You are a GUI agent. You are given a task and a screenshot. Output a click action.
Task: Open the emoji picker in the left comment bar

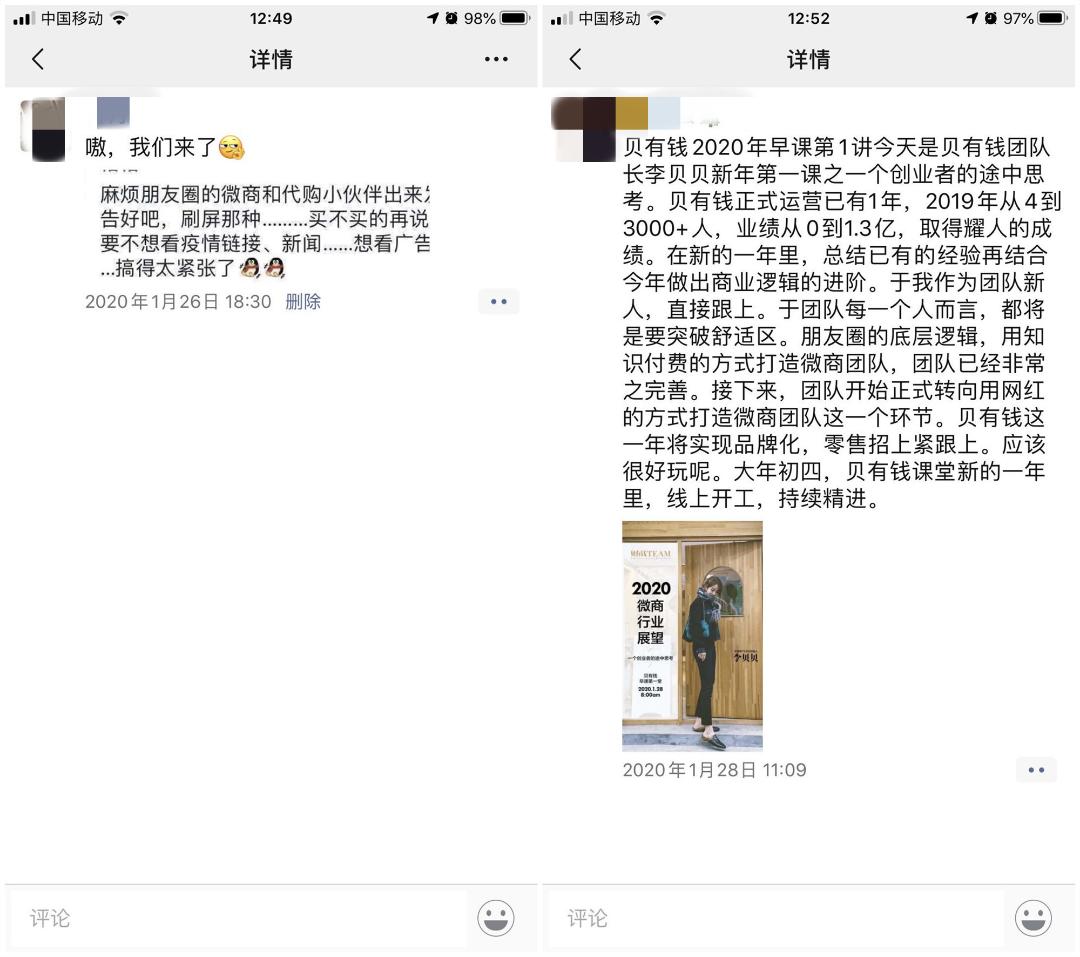pos(496,918)
